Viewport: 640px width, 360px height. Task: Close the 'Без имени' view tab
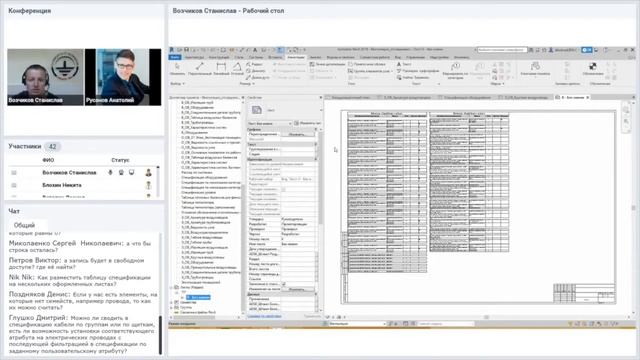click(587, 98)
